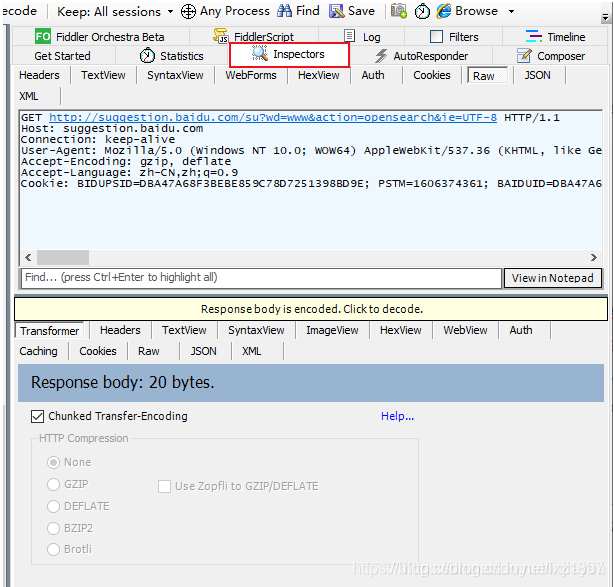
Task: Click the Any Process crosshair icon
Action: tap(188, 11)
